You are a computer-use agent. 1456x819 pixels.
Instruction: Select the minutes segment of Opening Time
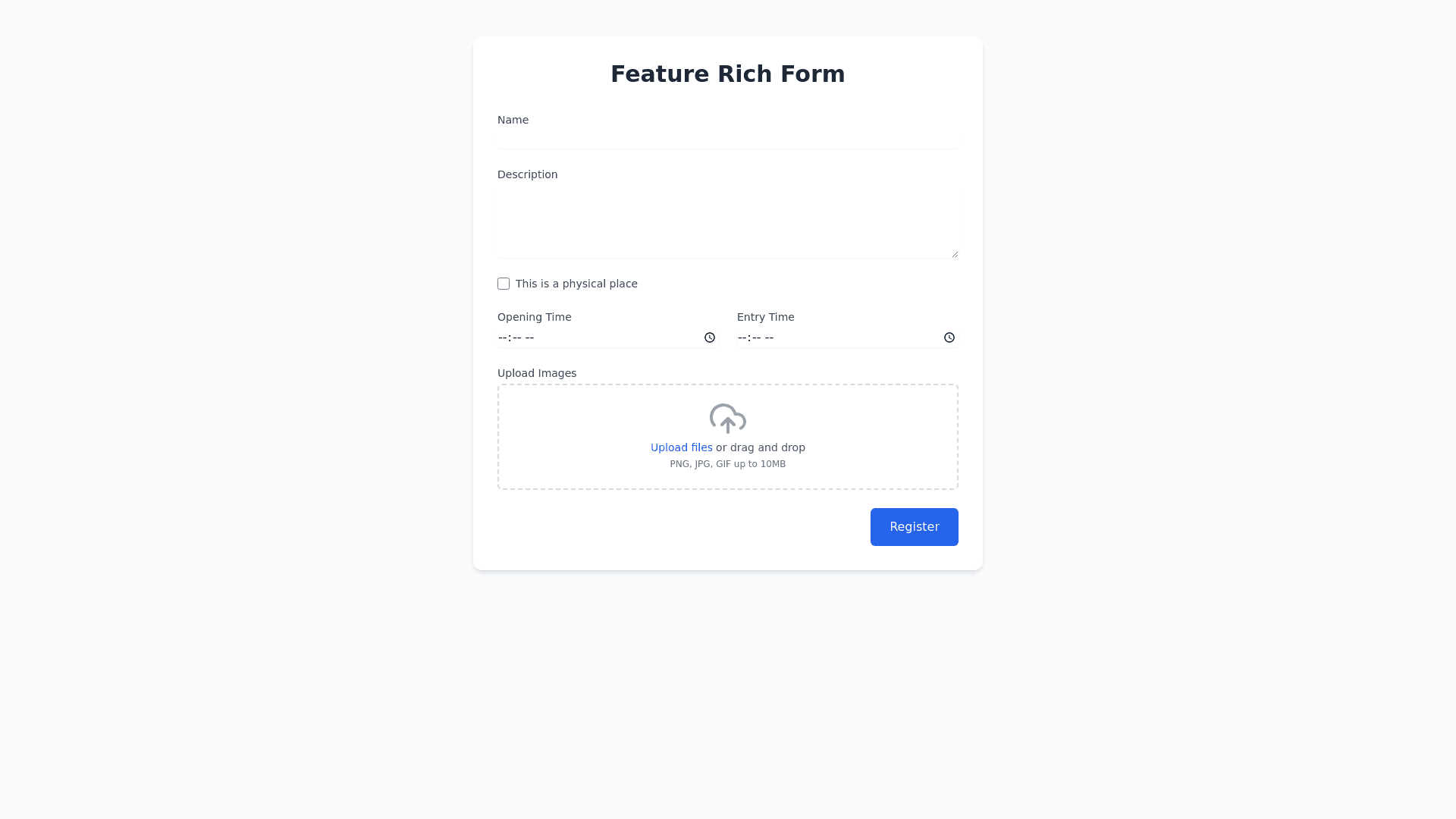tap(516, 337)
